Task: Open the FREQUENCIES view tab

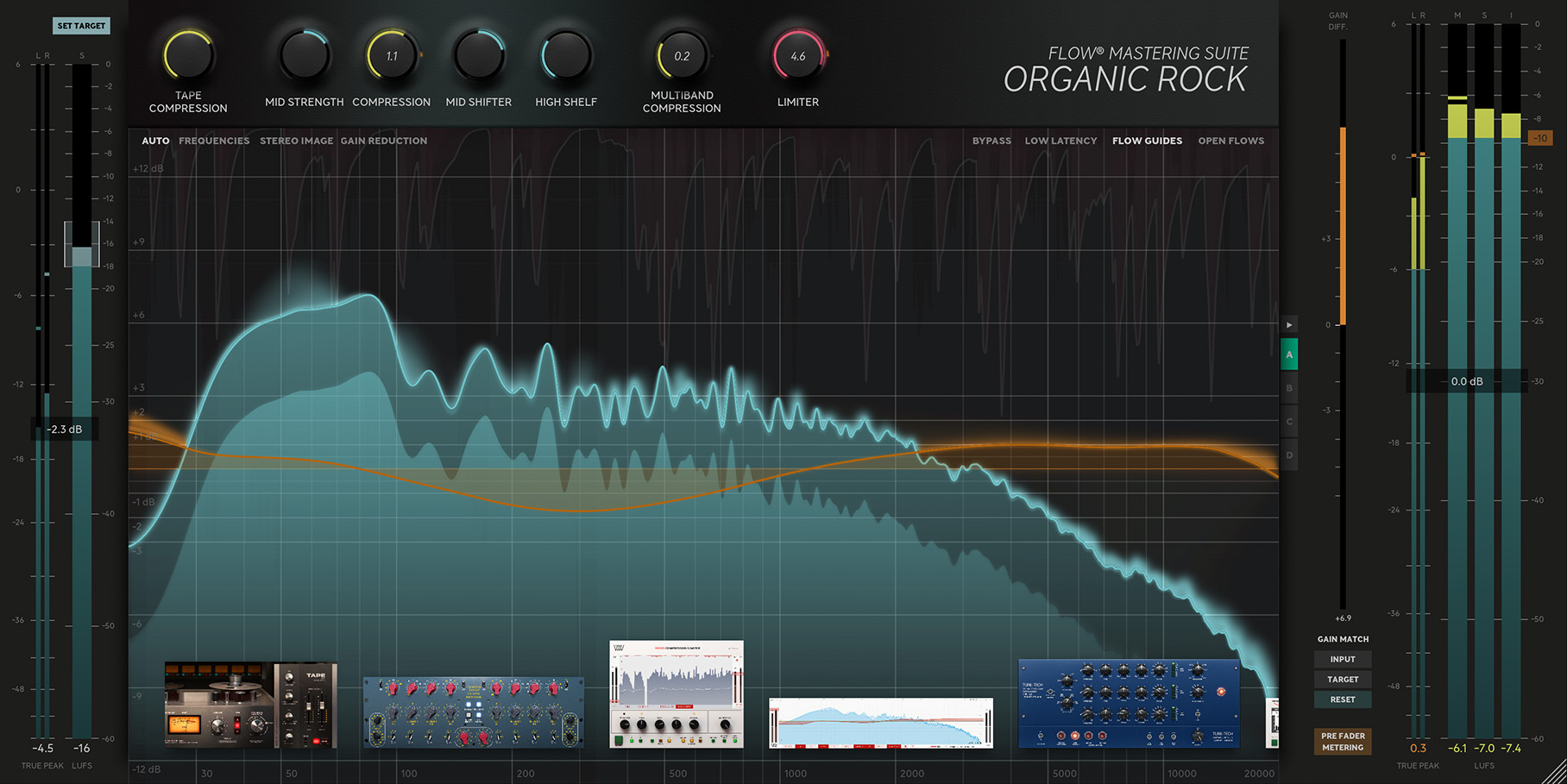Action: [214, 141]
